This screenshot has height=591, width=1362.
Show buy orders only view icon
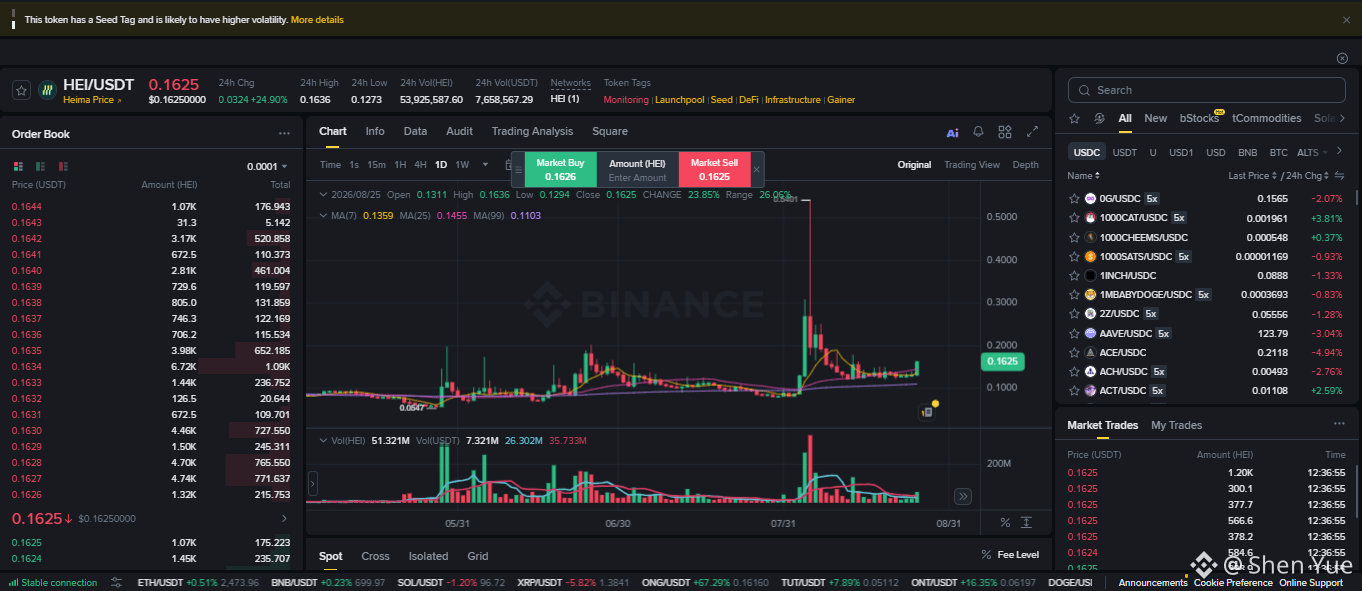(x=40, y=166)
